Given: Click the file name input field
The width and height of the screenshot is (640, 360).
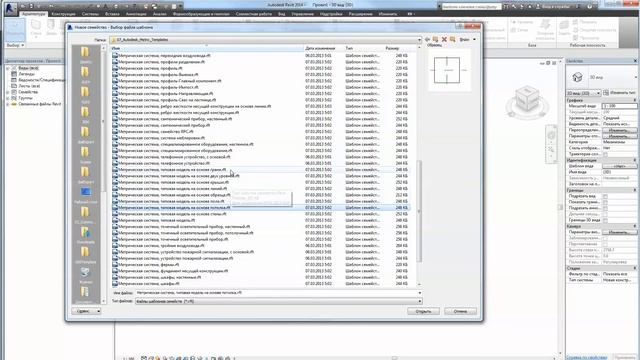Looking at the screenshot, I should click(276, 293).
